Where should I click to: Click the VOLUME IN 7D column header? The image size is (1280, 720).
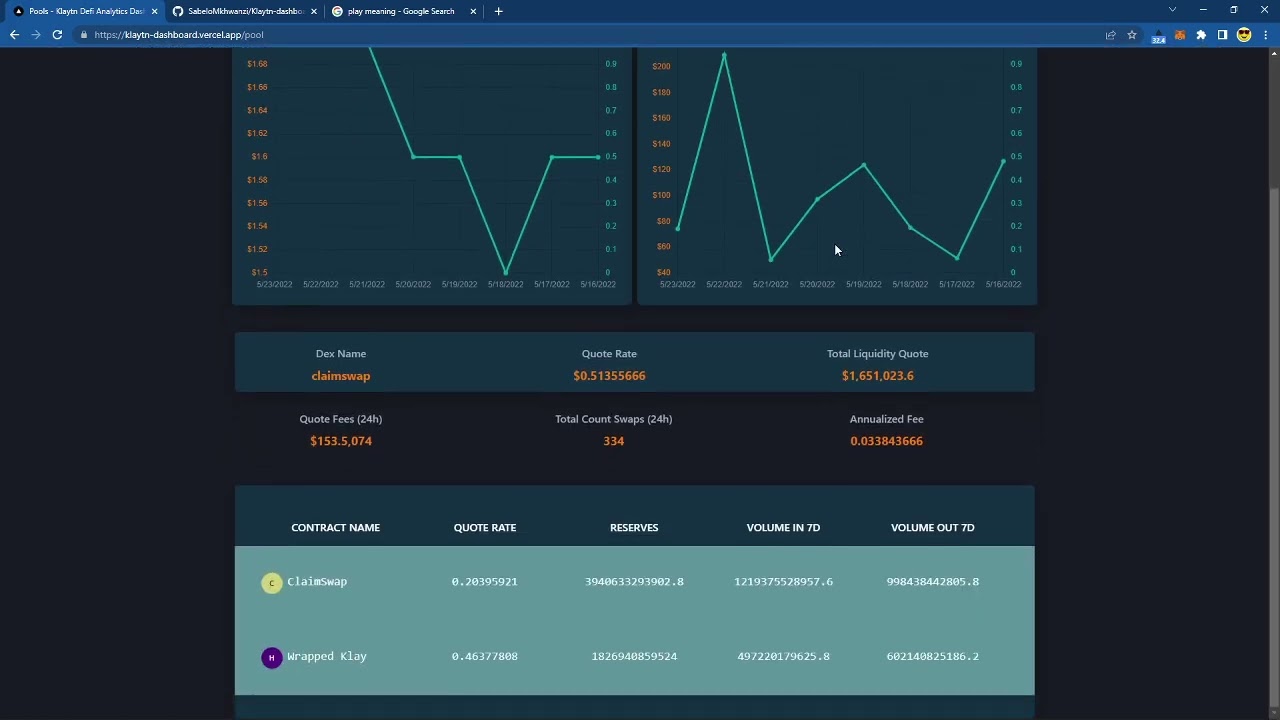point(783,527)
